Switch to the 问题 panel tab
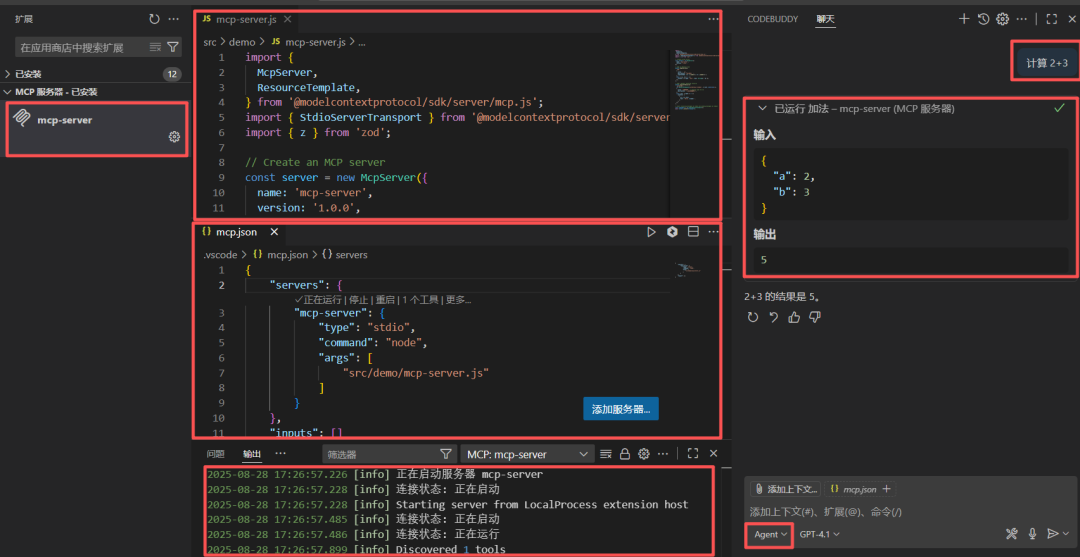This screenshot has width=1080, height=557. pyautogui.click(x=216, y=454)
